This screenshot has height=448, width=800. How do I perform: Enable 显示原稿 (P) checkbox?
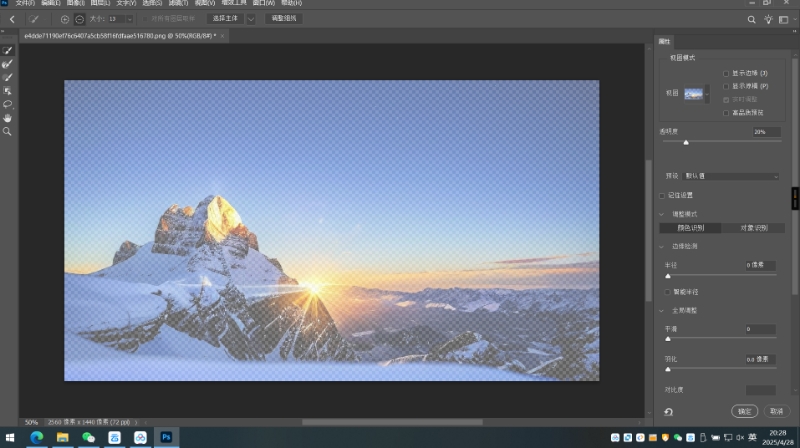click(x=726, y=86)
